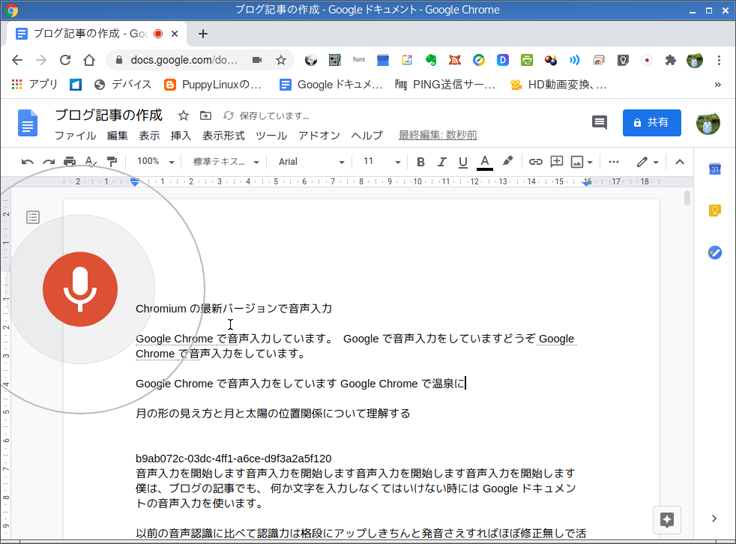Show more bookmarks with the double chevron
This screenshot has height=544, width=736.
click(x=717, y=84)
